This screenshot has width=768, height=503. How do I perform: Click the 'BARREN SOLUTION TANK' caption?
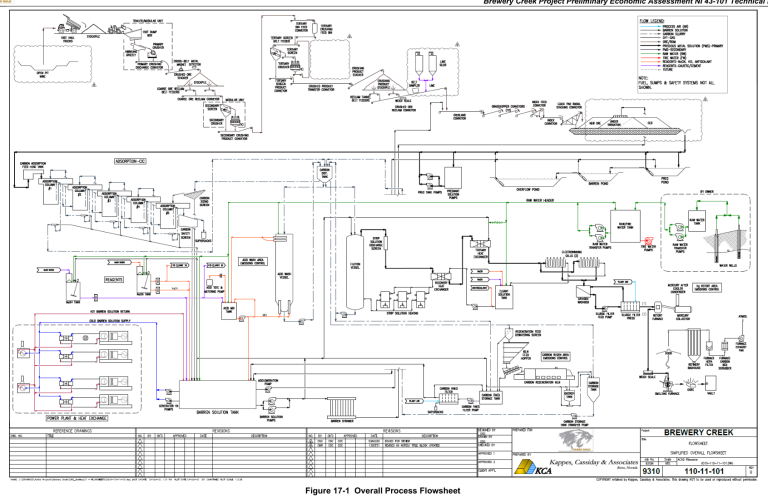217,412
